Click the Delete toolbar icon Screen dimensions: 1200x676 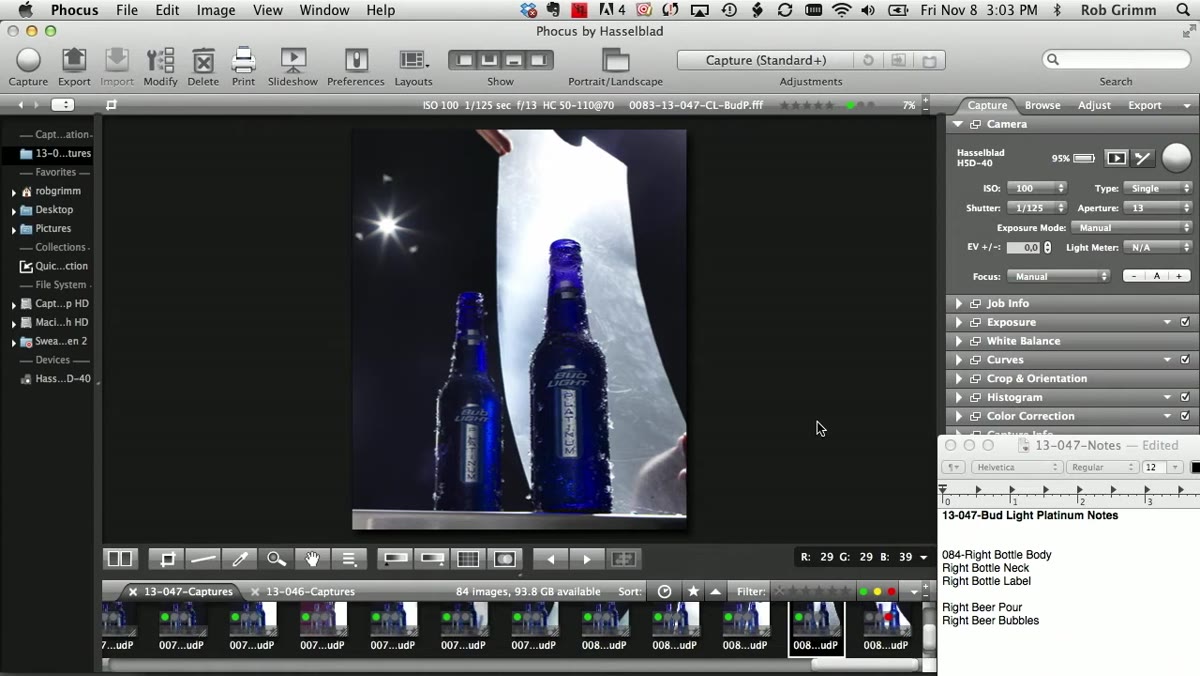[203, 60]
